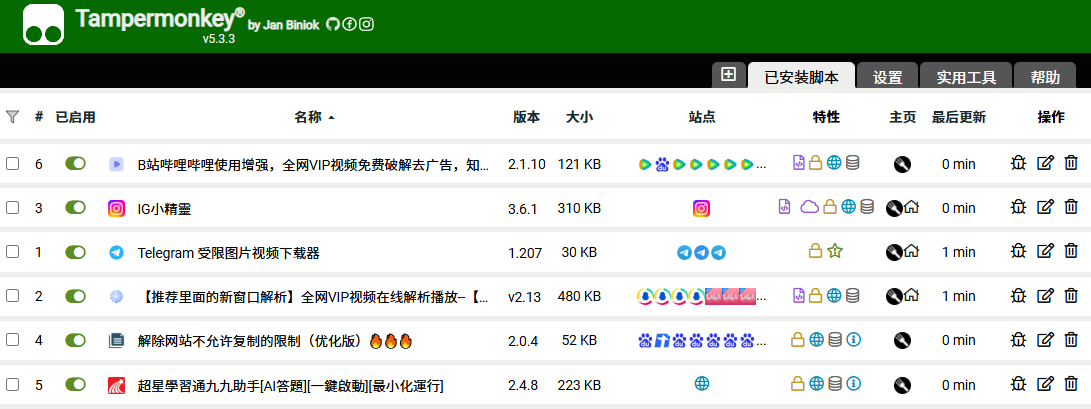Select checkbox for the B站哔哩哔哩 script
The height and width of the screenshot is (409, 1091).
coord(12,164)
